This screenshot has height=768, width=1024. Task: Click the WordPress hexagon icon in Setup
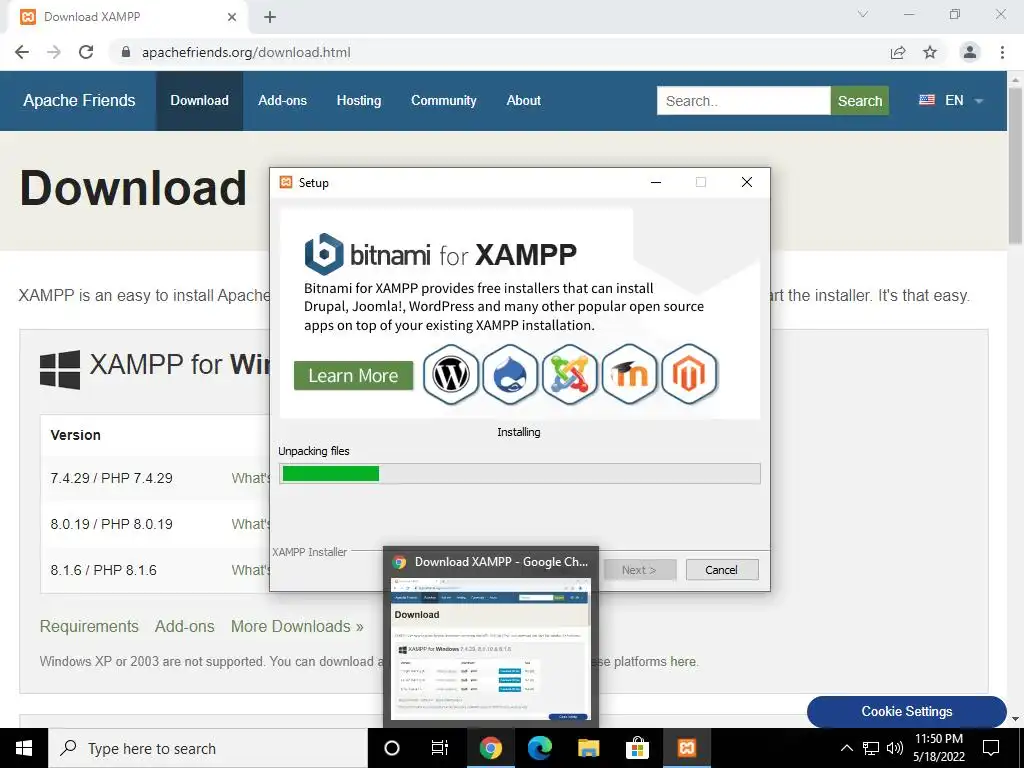[451, 374]
